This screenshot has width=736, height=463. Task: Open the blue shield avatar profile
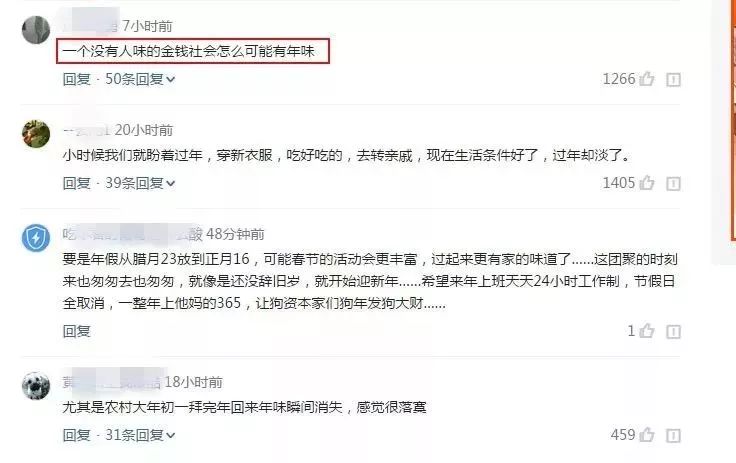[36, 238]
